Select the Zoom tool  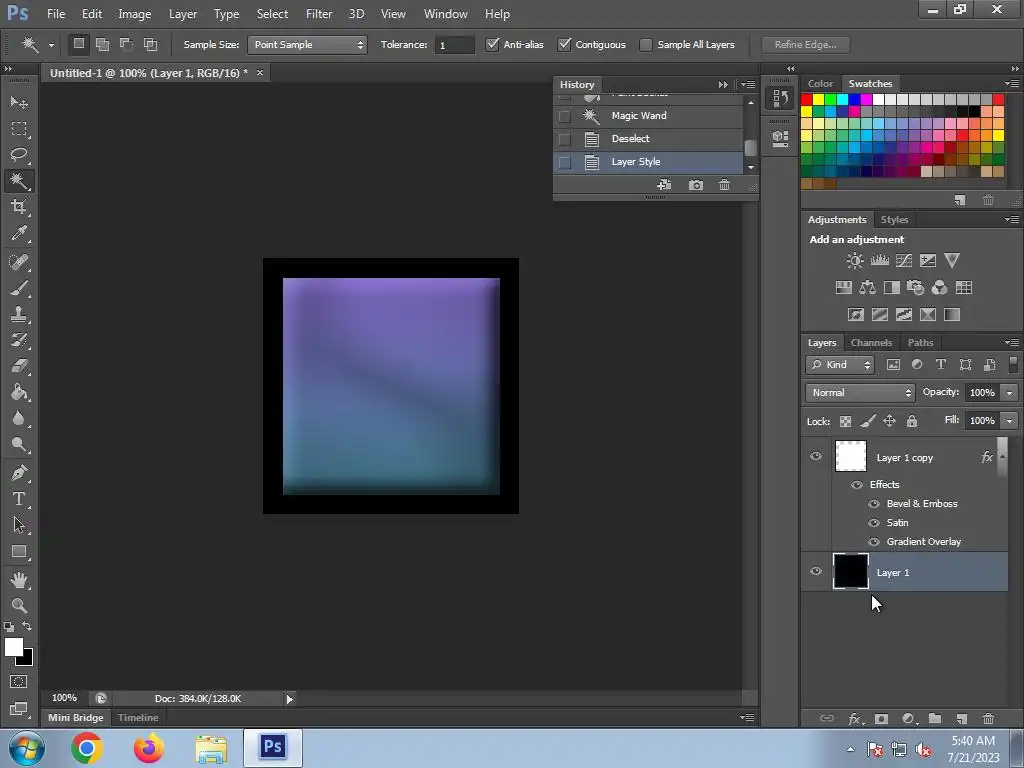point(19,605)
